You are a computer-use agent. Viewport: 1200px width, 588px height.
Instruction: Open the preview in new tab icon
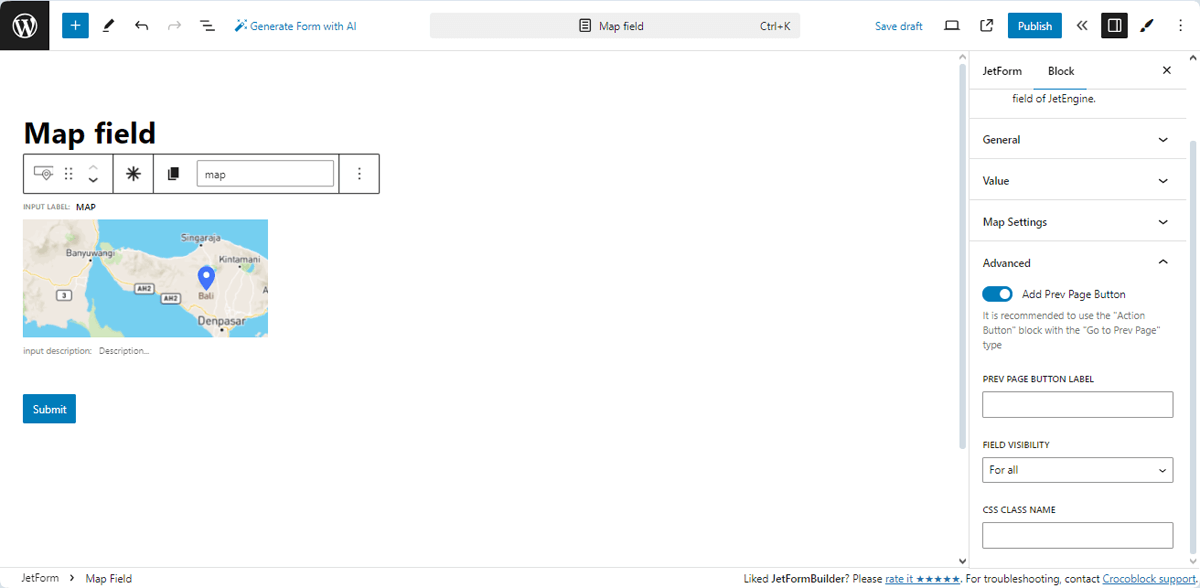[986, 26]
